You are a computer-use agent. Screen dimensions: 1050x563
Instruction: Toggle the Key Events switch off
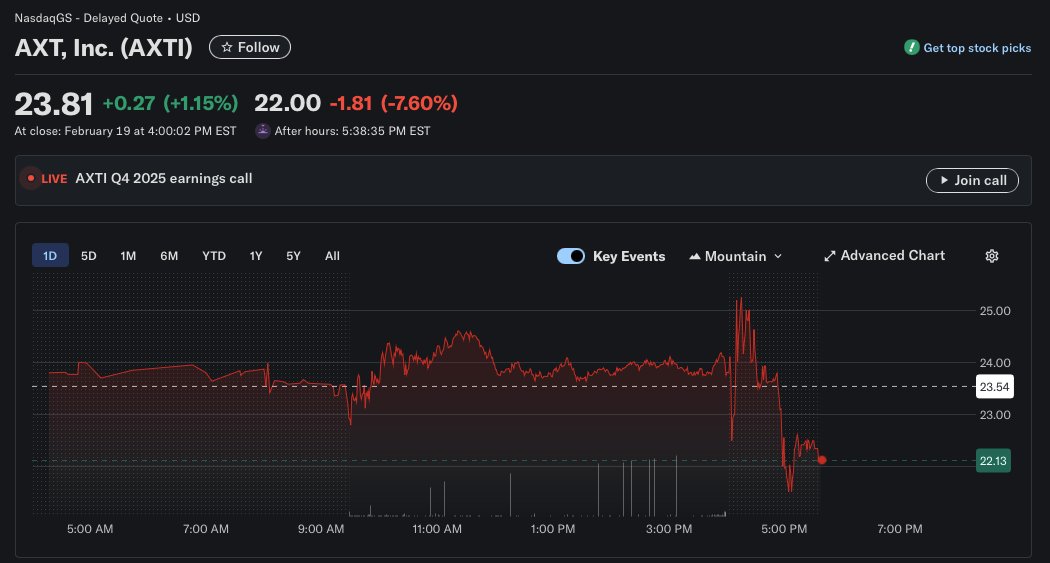tap(571, 256)
